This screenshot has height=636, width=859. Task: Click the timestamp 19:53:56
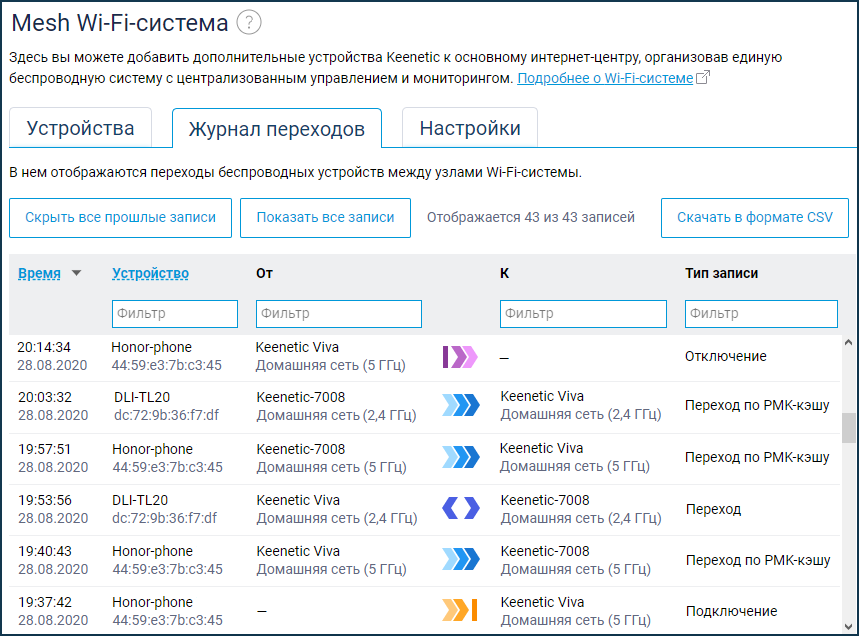(x=45, y=500)
